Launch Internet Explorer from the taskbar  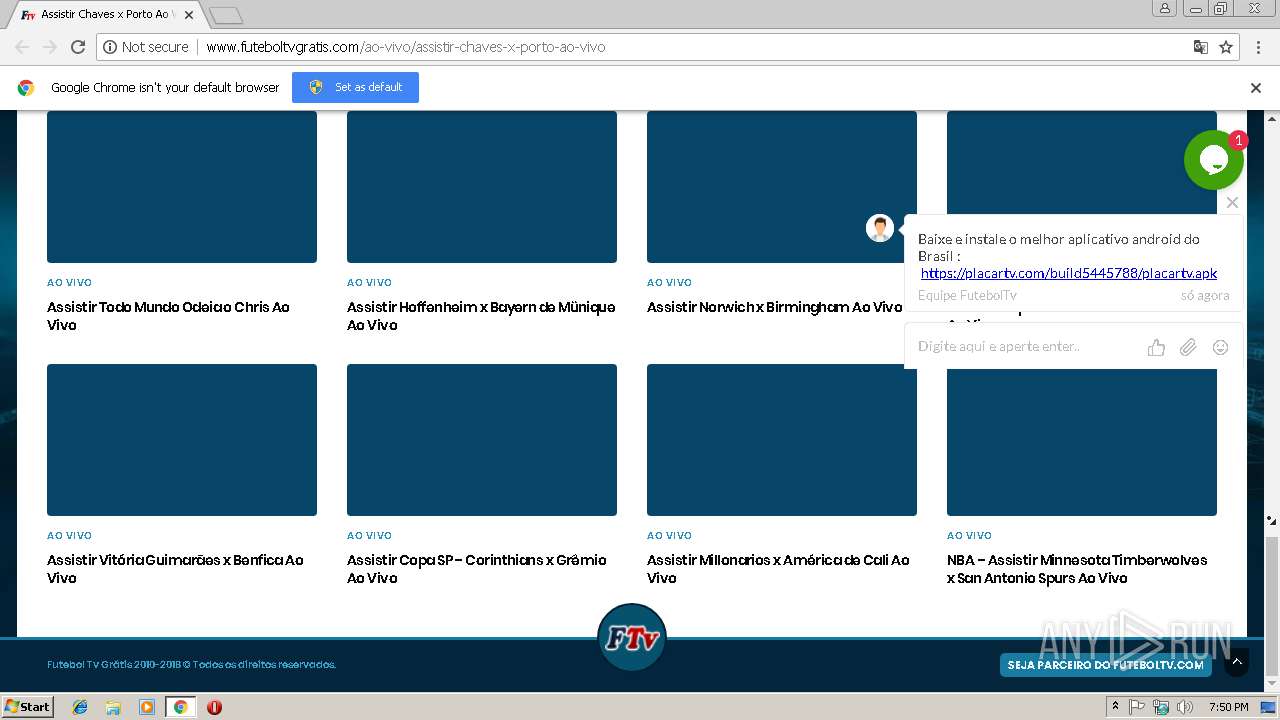80,707
